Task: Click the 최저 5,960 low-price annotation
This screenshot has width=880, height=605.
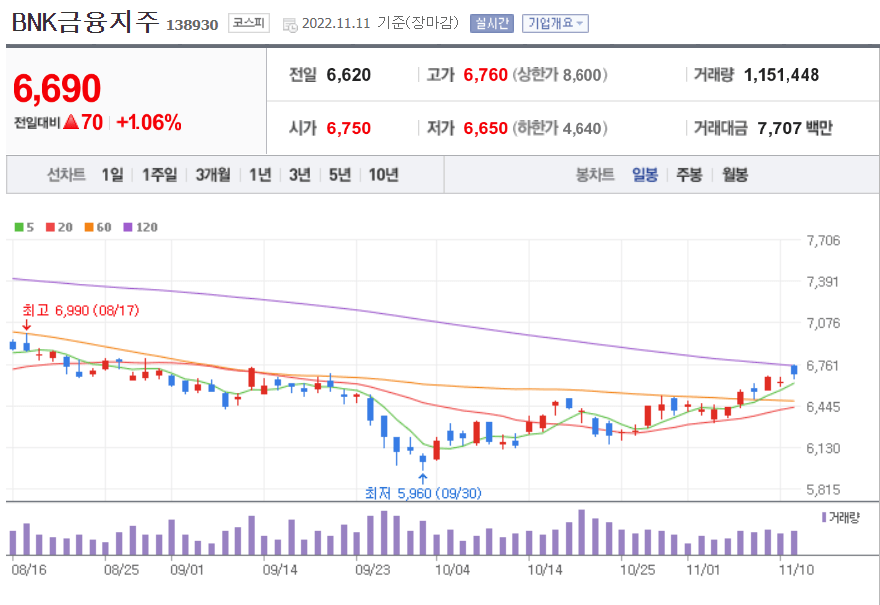Action: tap(421, 492)
